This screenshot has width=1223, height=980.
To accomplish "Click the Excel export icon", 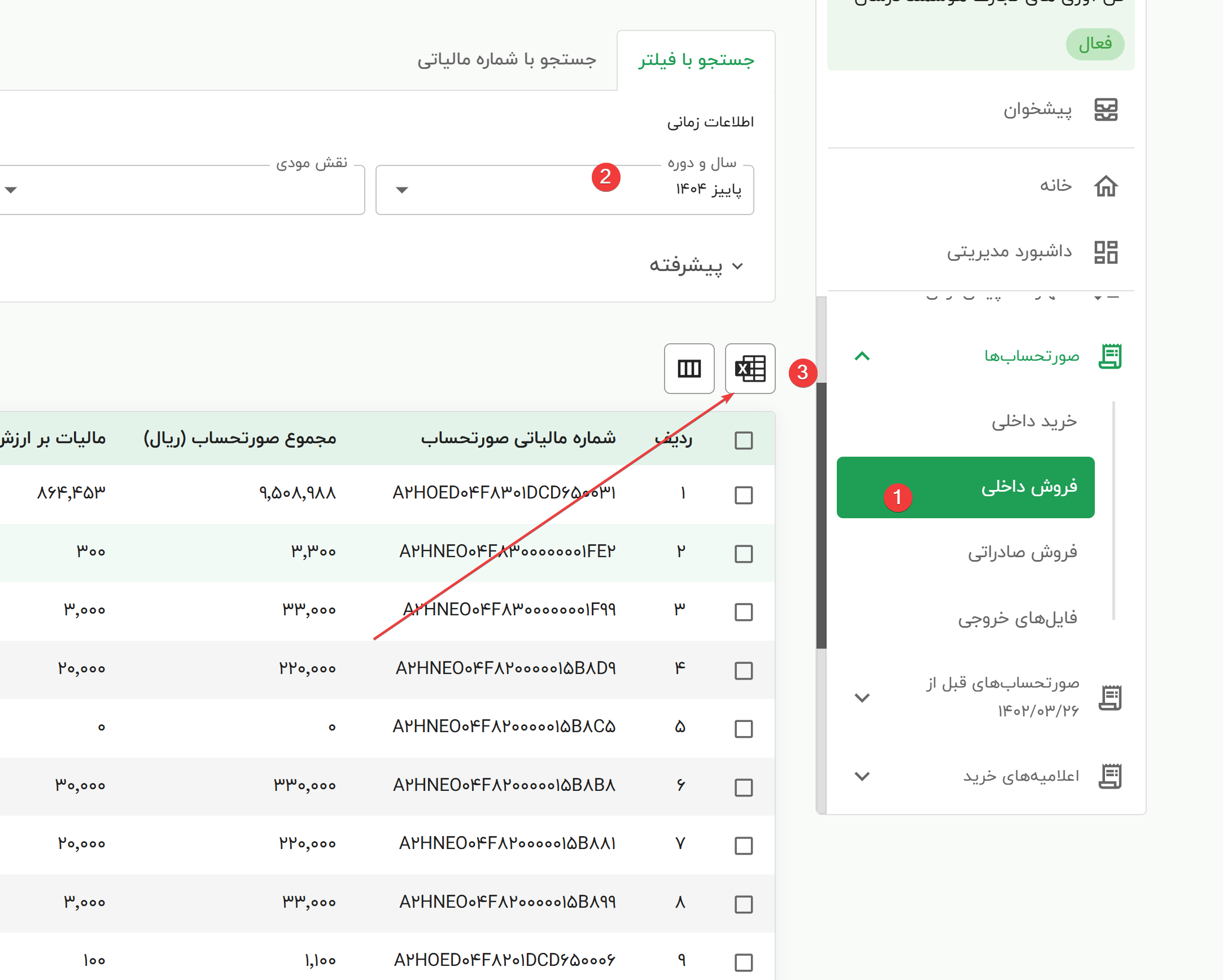I will pyautogui.click(x=750, y=369).
